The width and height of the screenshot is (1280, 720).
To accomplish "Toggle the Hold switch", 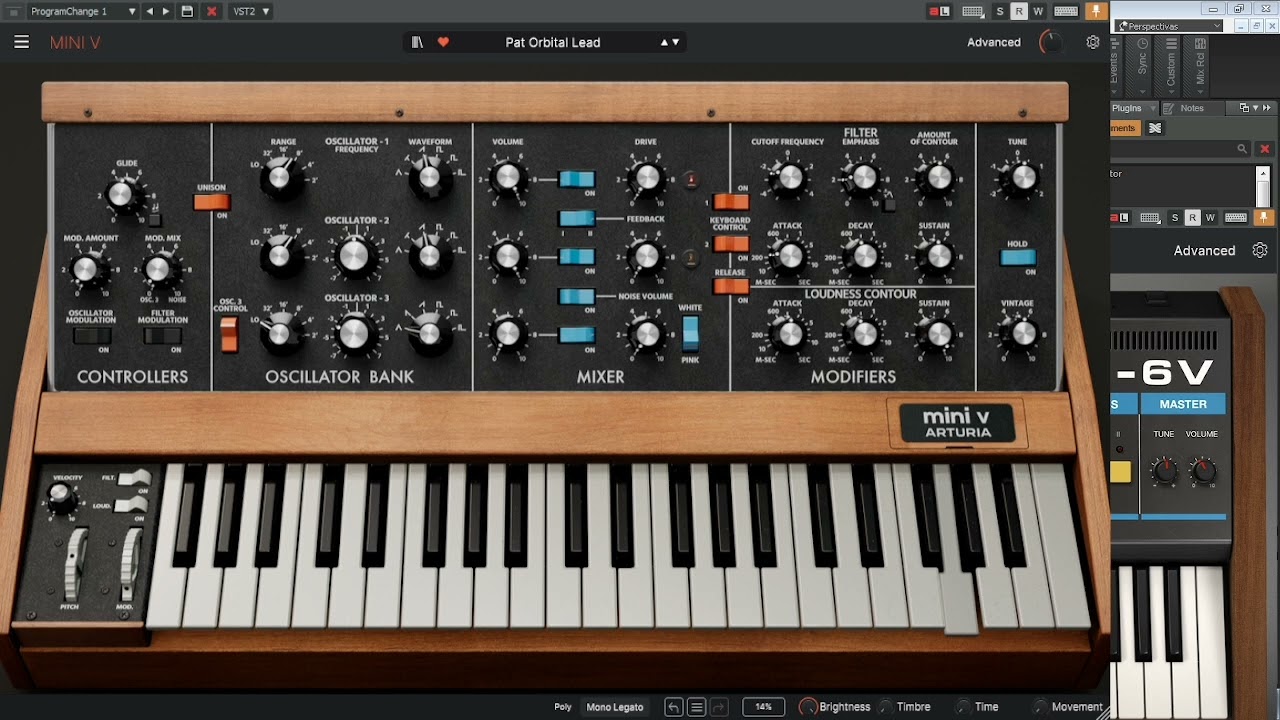I will [x=1018, y=258].
